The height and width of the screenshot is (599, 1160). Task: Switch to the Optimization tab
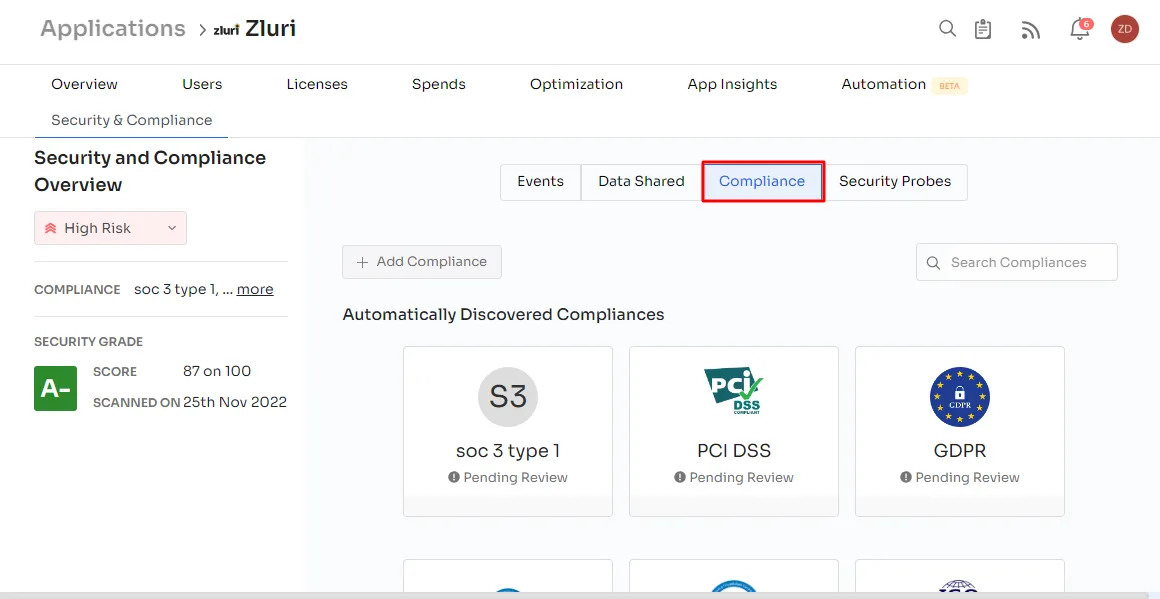pyautogui.click(x=576, y=84)
